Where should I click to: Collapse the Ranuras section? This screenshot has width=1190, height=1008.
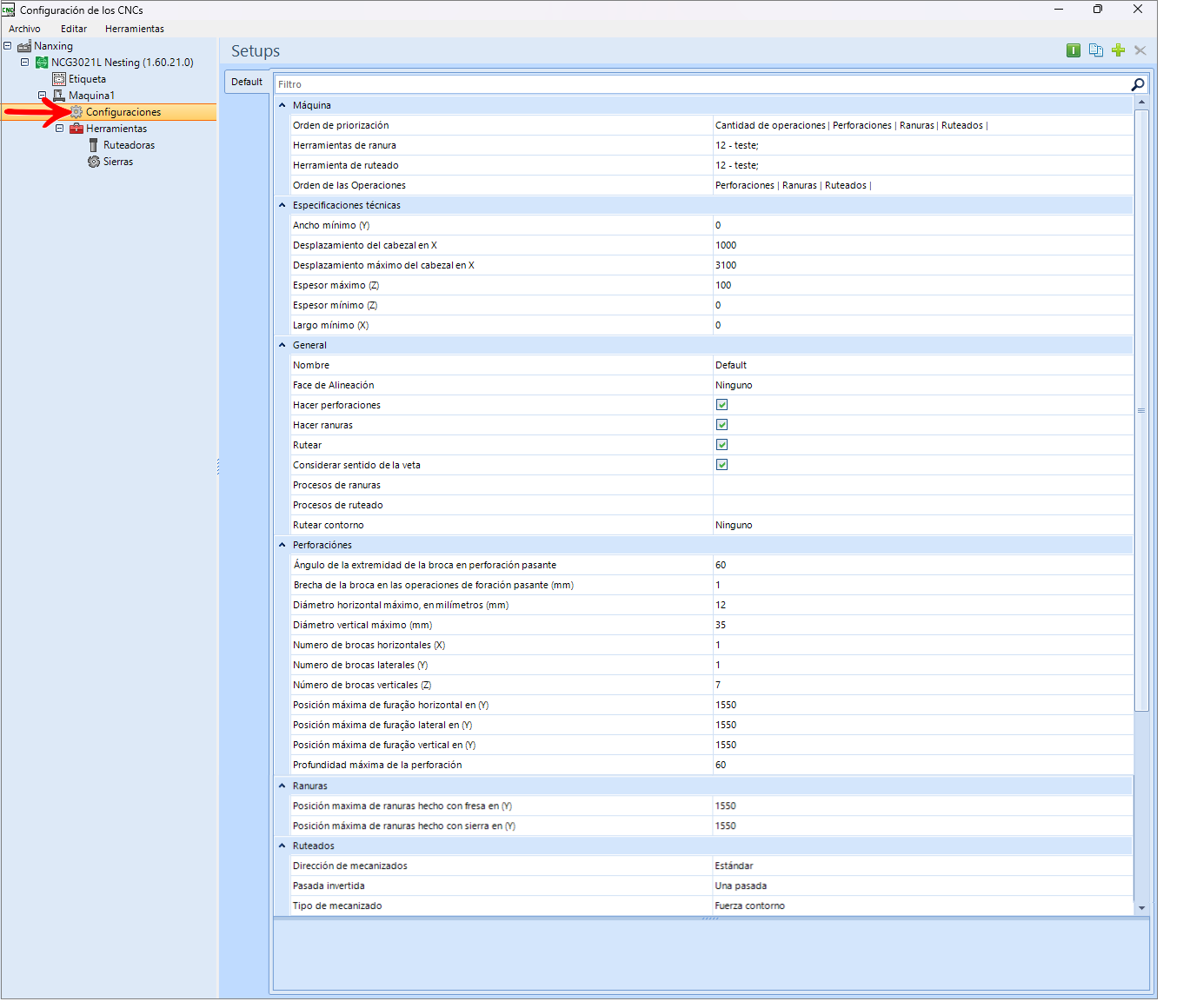(282, 786)
